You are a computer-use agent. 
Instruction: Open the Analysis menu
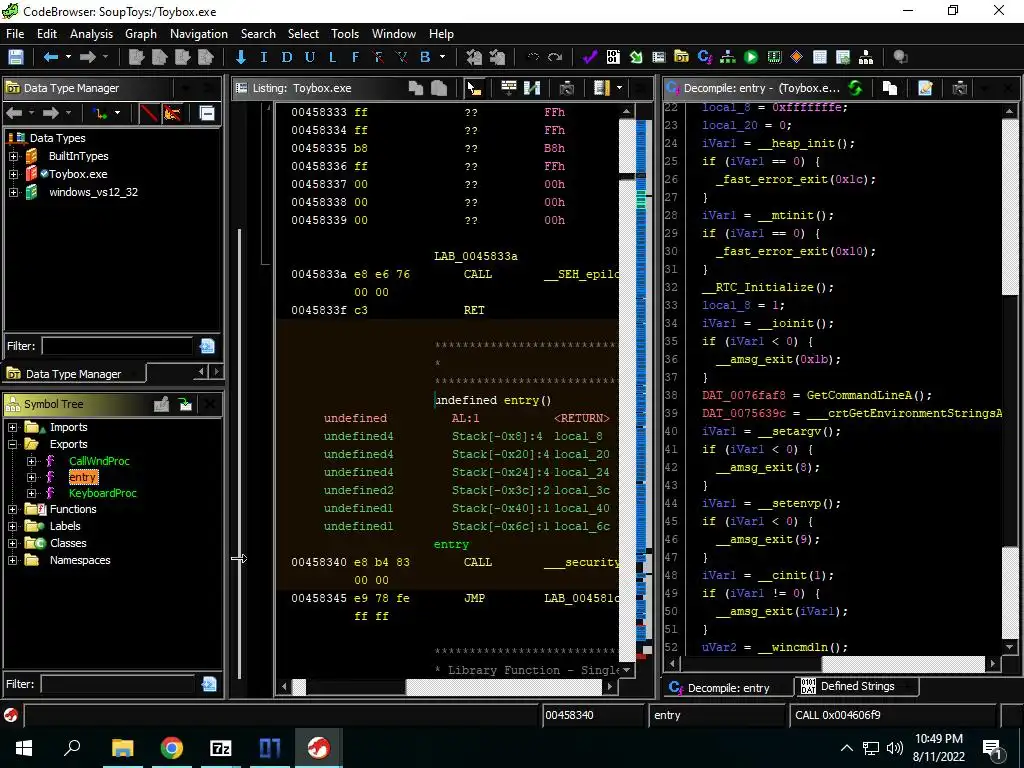click(x=91, y=34)
